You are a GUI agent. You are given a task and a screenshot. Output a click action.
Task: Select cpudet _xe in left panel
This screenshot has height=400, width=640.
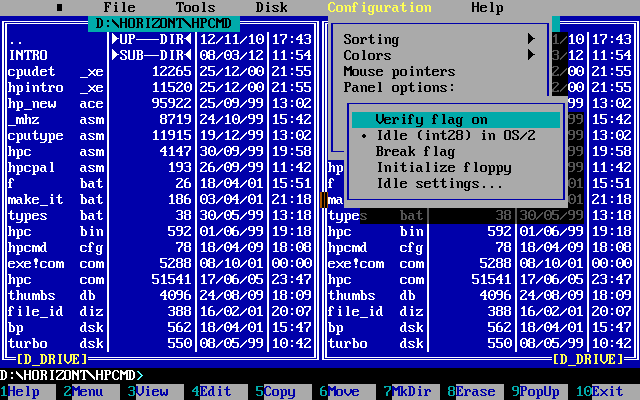160,71
